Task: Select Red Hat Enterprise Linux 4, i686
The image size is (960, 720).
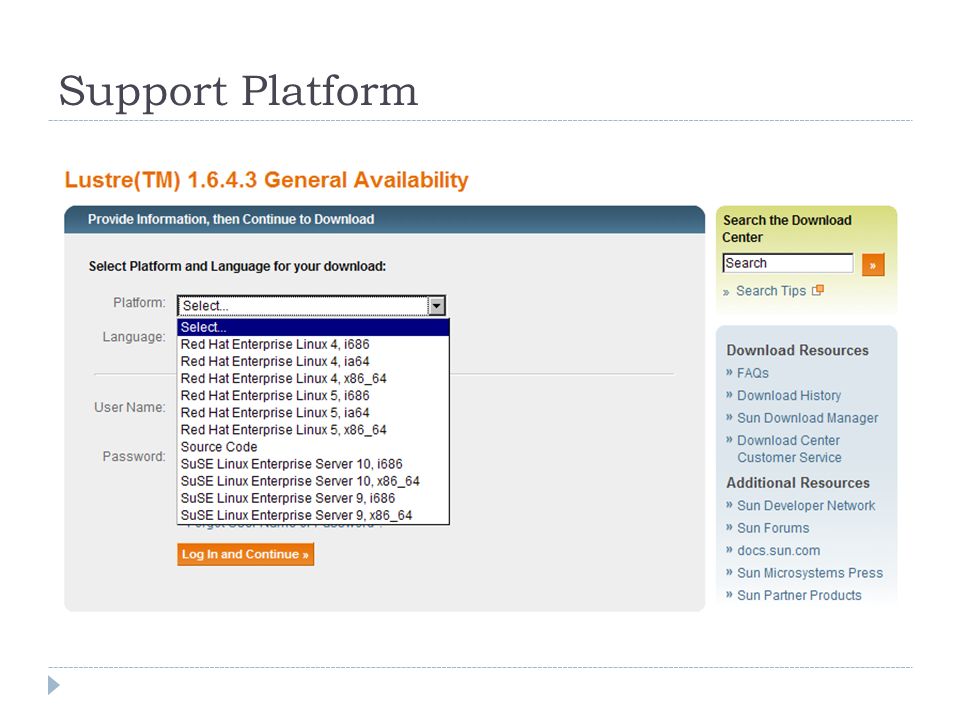Action: coord(313,345)
